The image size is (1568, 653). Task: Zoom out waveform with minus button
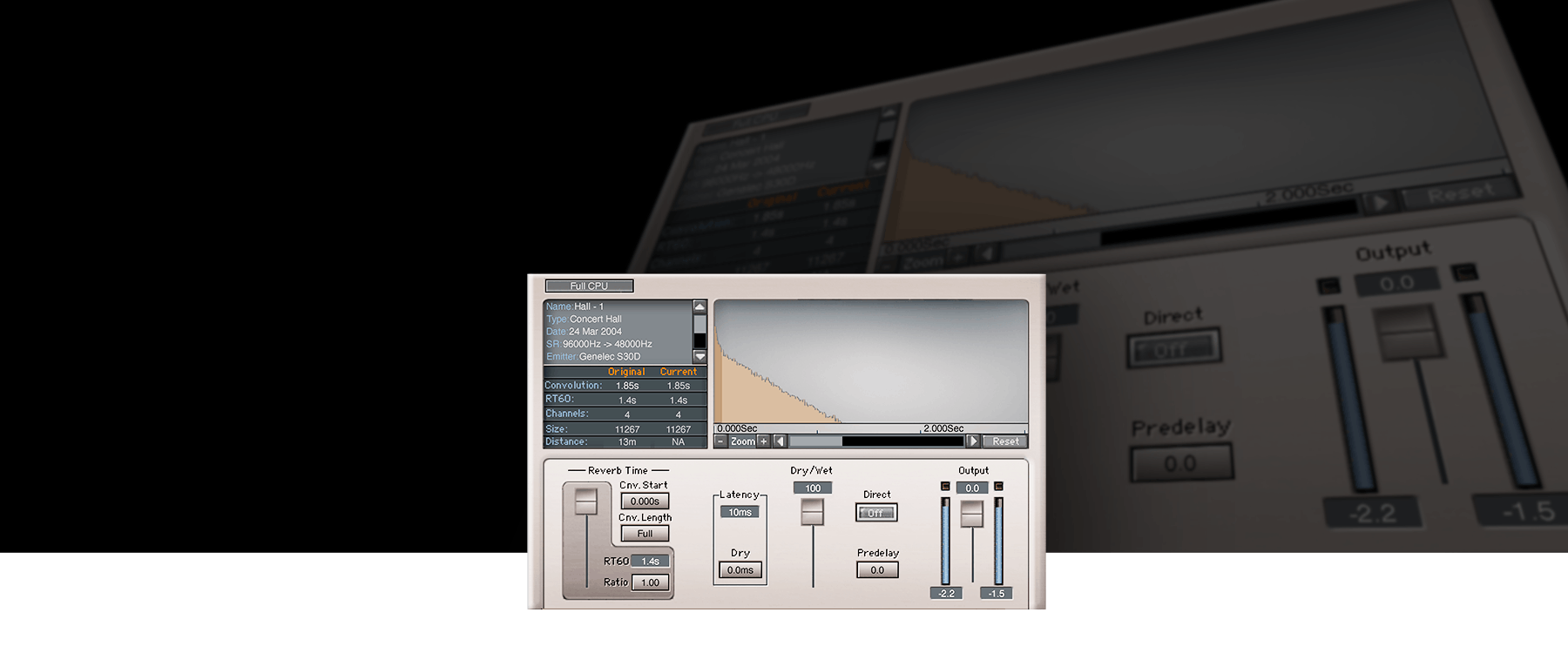pyautogui.click(x=720, y=441)
